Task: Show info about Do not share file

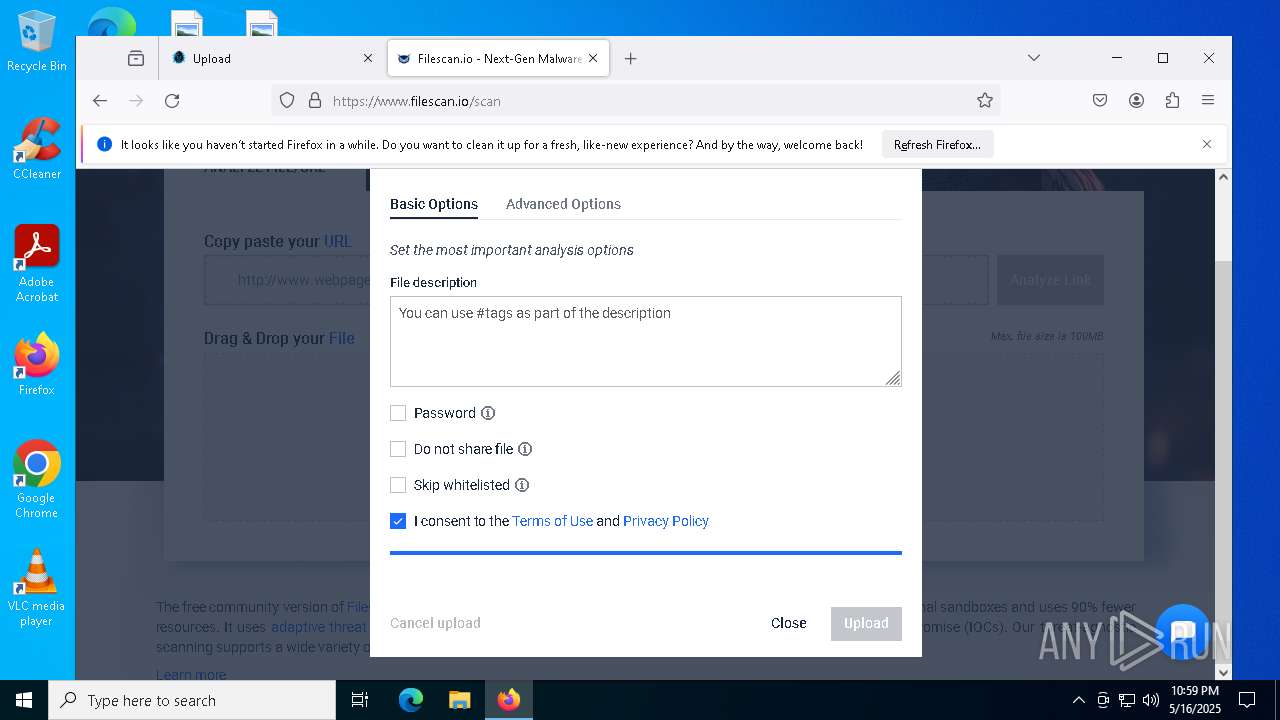Action: (525, 449)
